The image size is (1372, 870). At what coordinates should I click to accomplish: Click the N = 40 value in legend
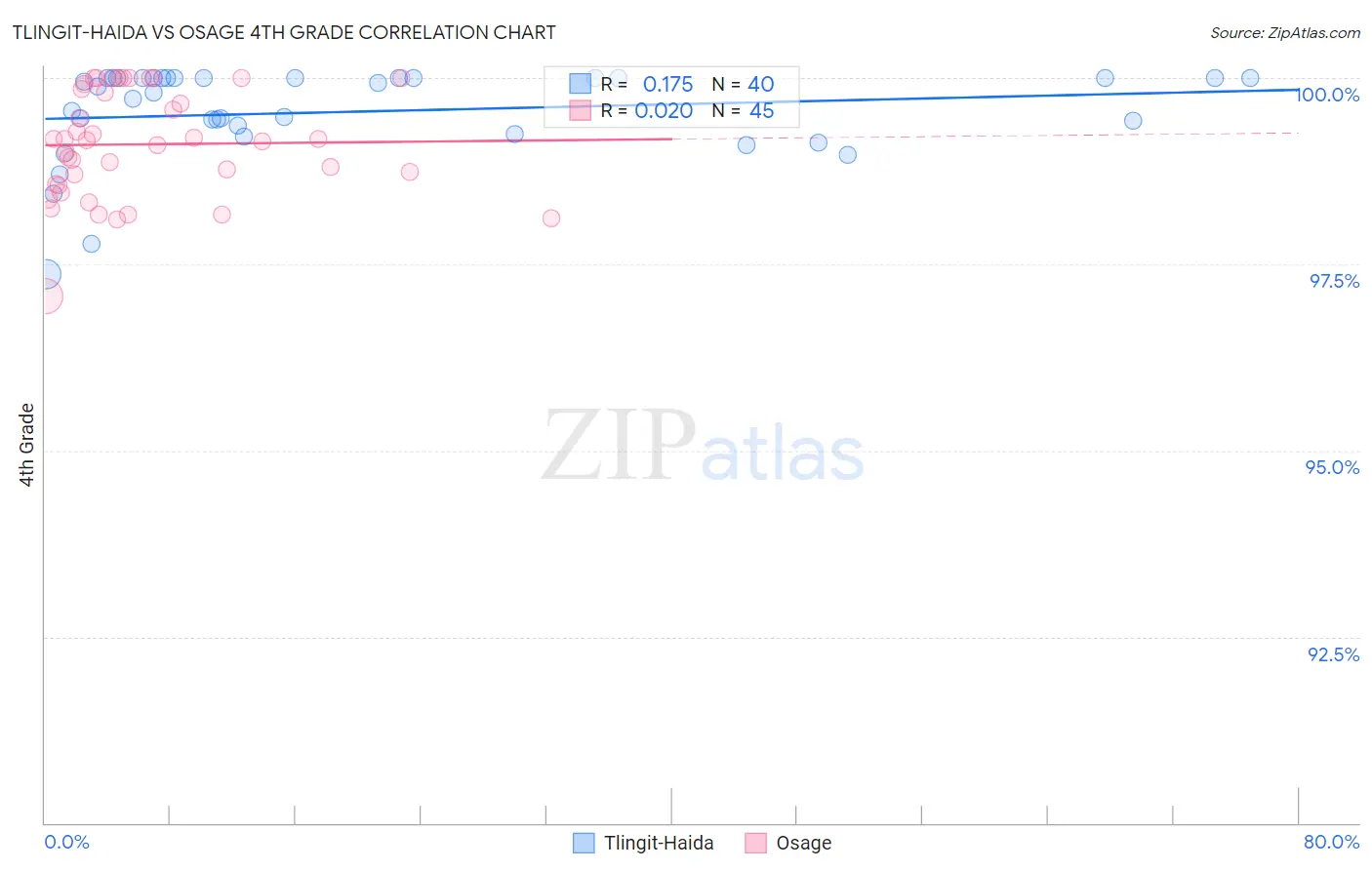pyautogui.click(x=743, y=84)
